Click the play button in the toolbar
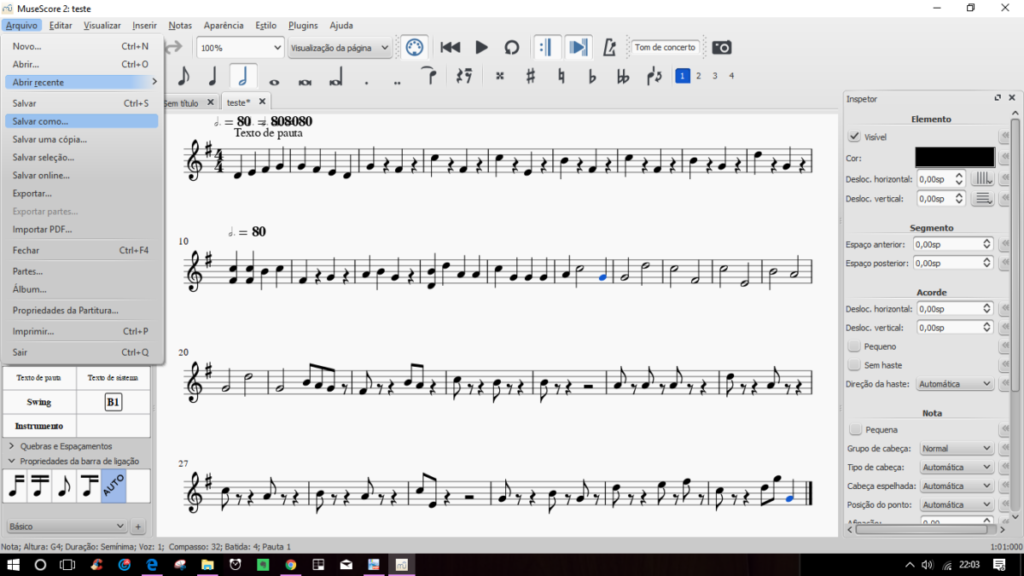Image resolution: width=1024 pixels, height=576 pixels. click(481, 47)
